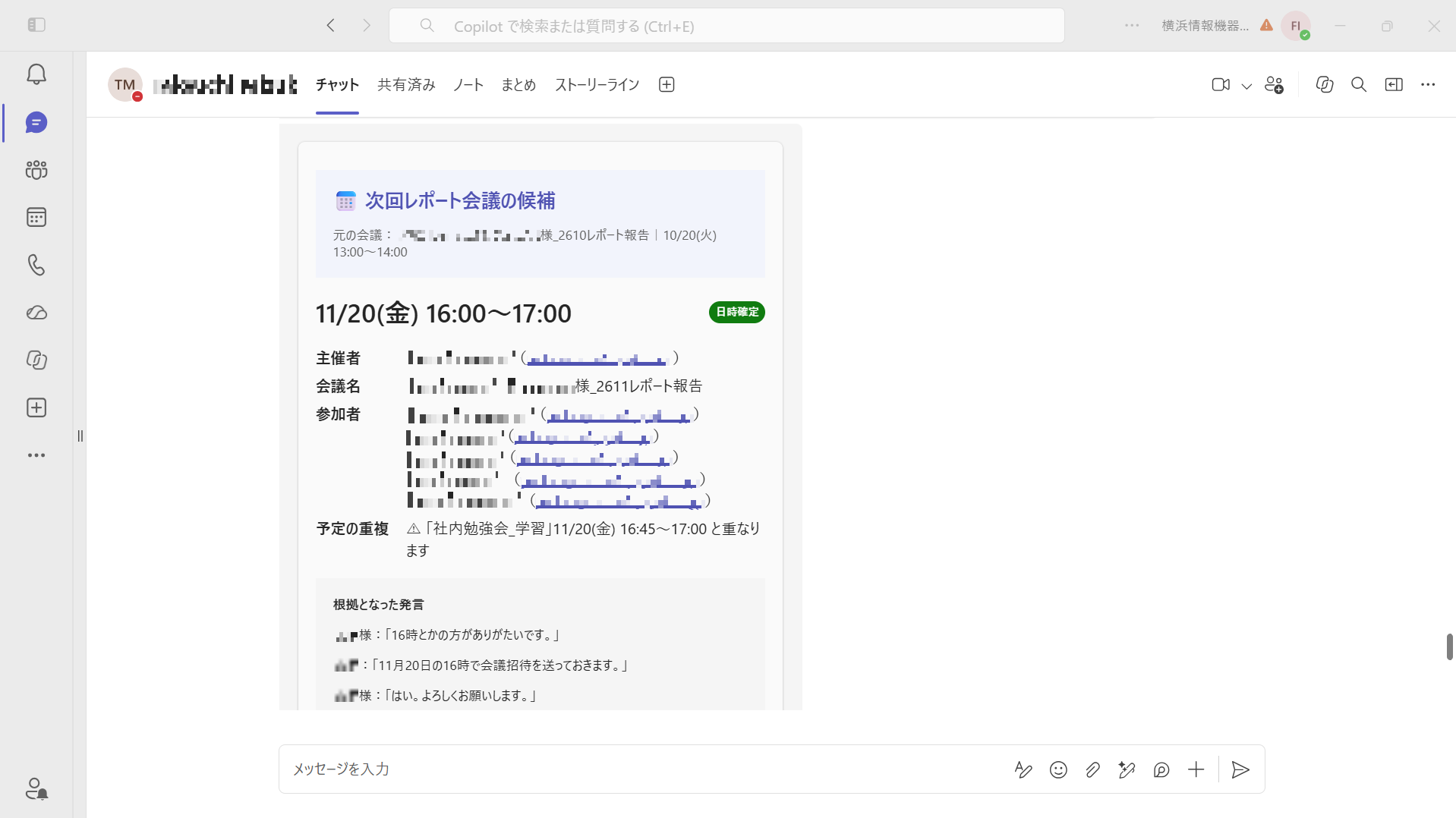Switch to the ノート tab
Viewport: 1456px width, 818px height.
(468, 85)
